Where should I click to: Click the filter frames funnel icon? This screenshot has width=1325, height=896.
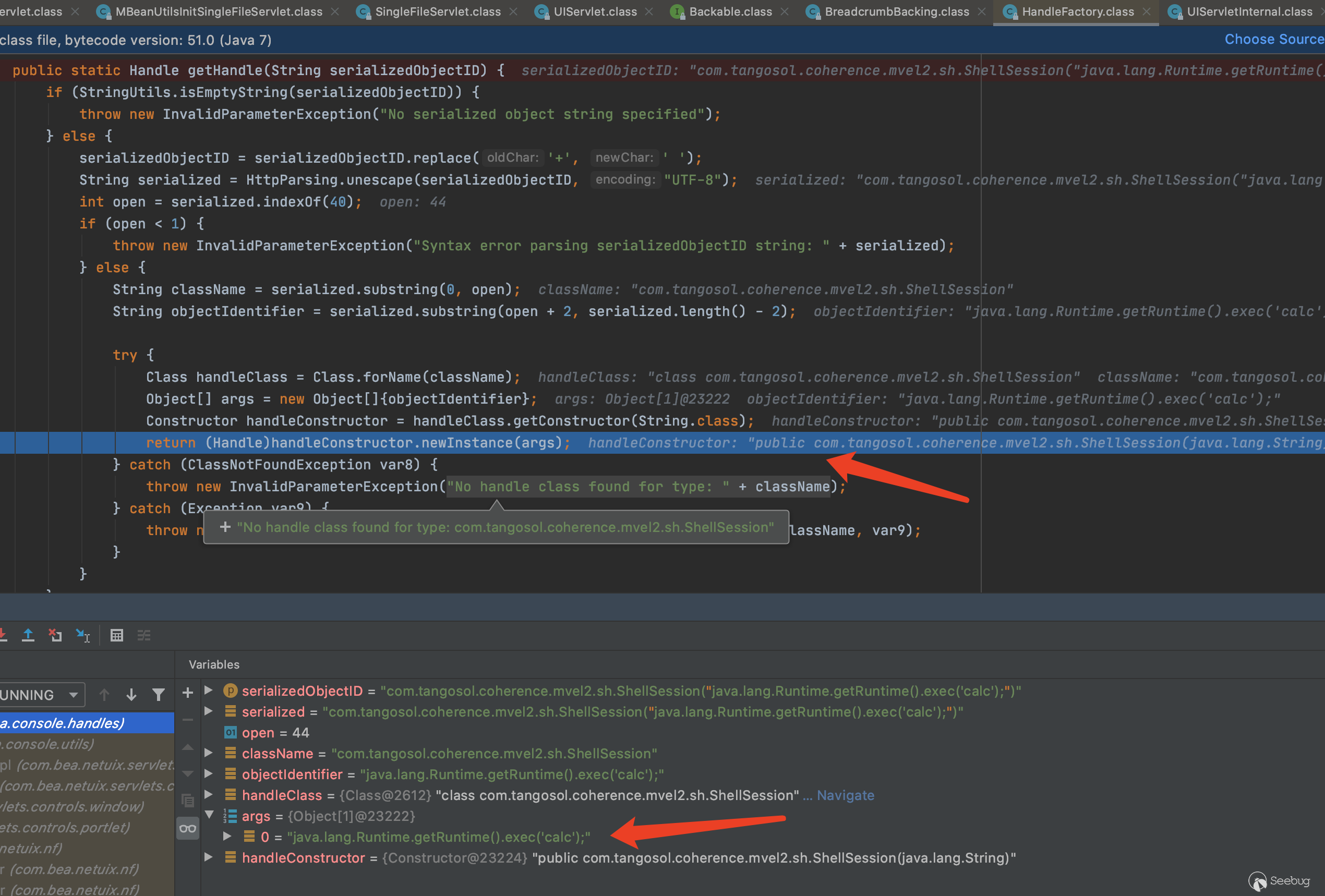159,694
